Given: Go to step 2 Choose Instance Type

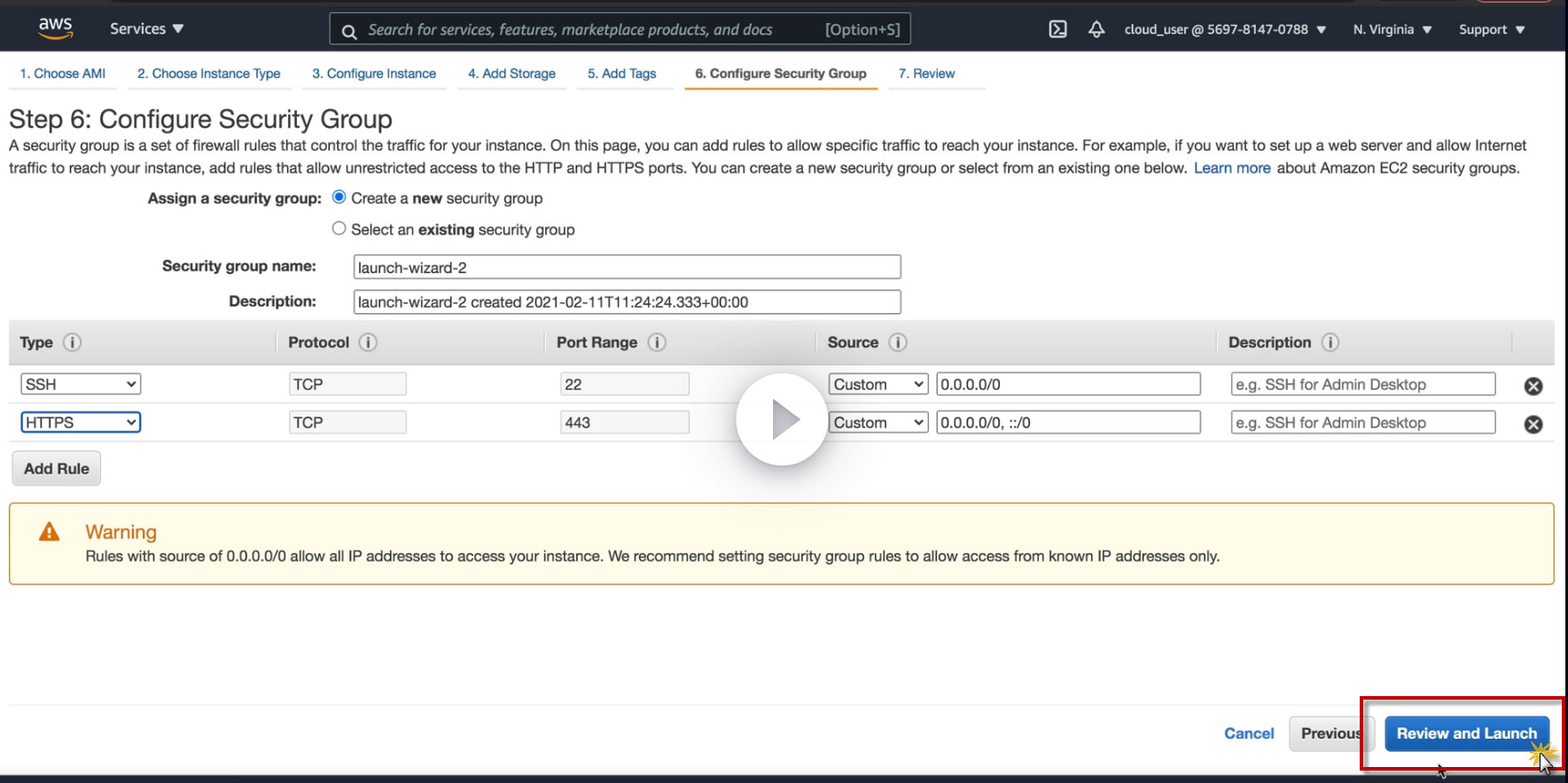Looking at the screenshot, I should point(209,74).
